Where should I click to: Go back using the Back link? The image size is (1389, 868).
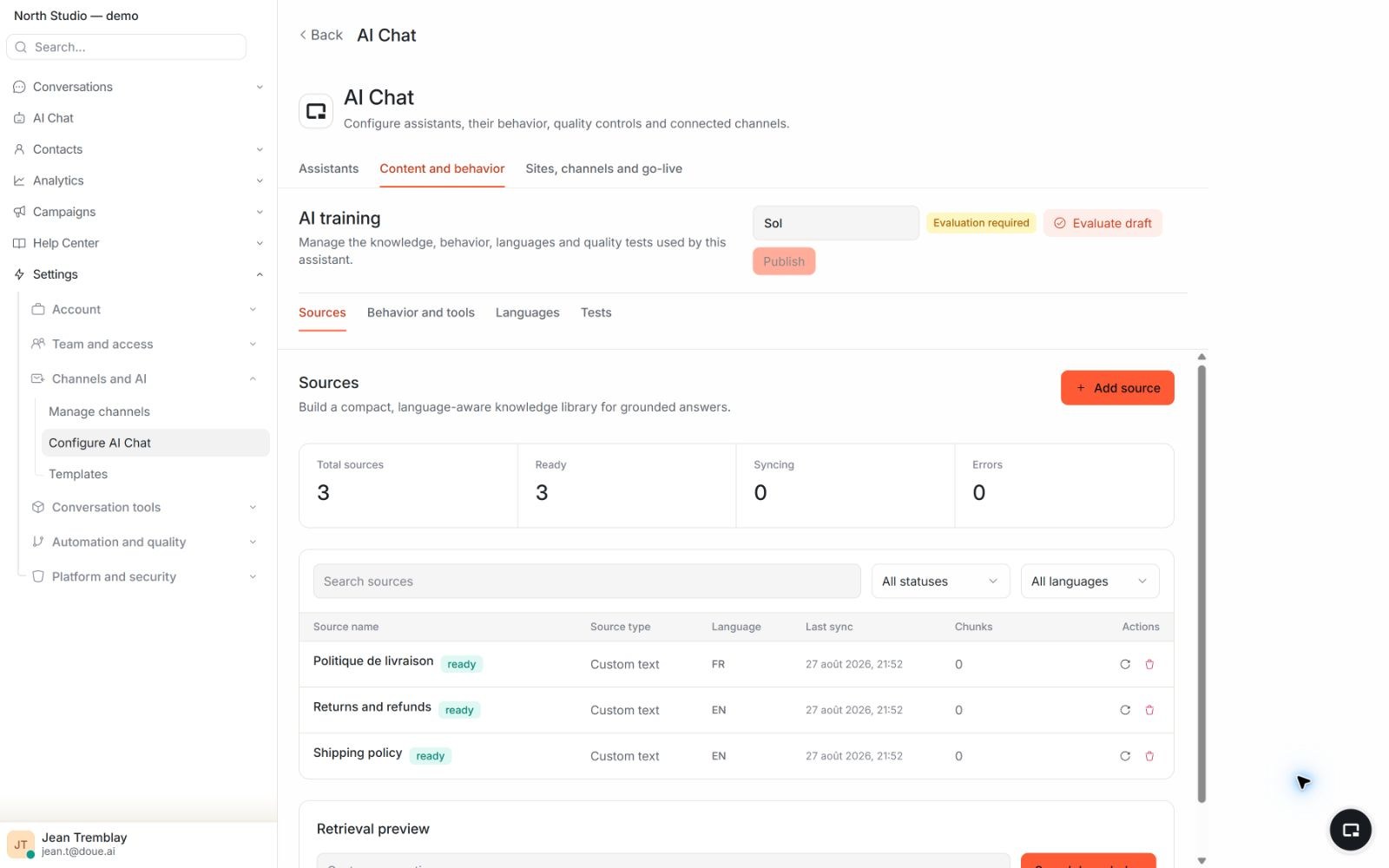(321, 35)
